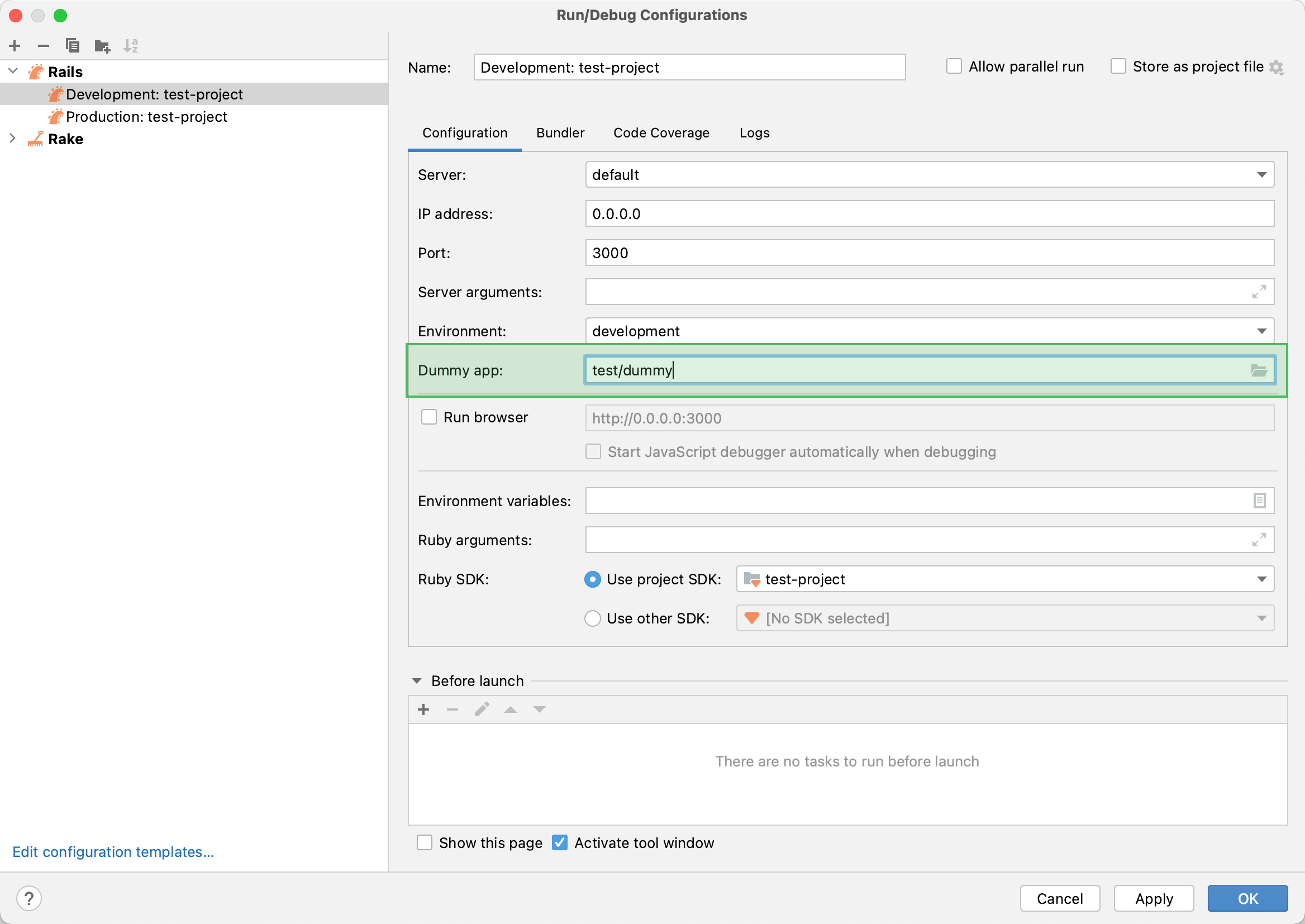Click Edit configuration templates link

pos(113,852)
